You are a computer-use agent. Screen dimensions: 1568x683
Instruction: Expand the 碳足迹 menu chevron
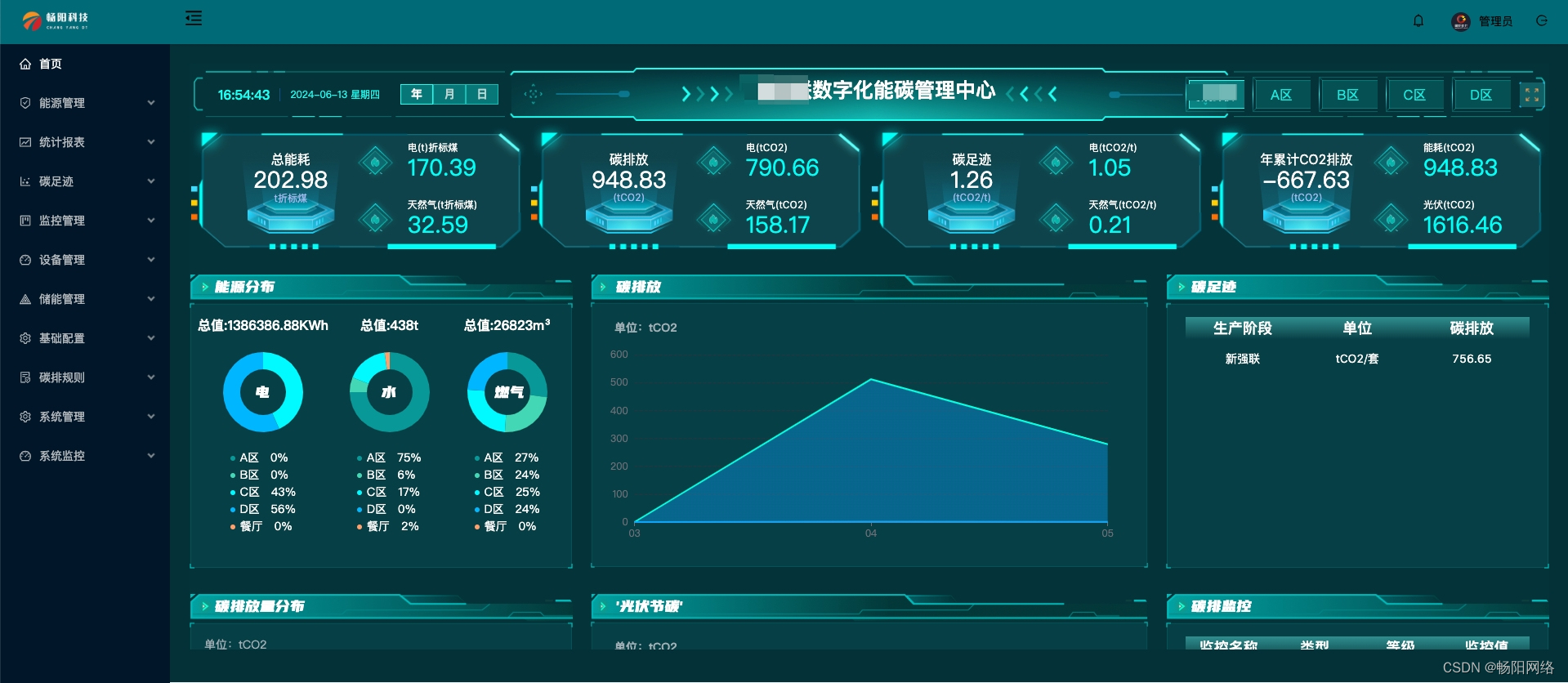pyautogui.click(x=151, y=181)
